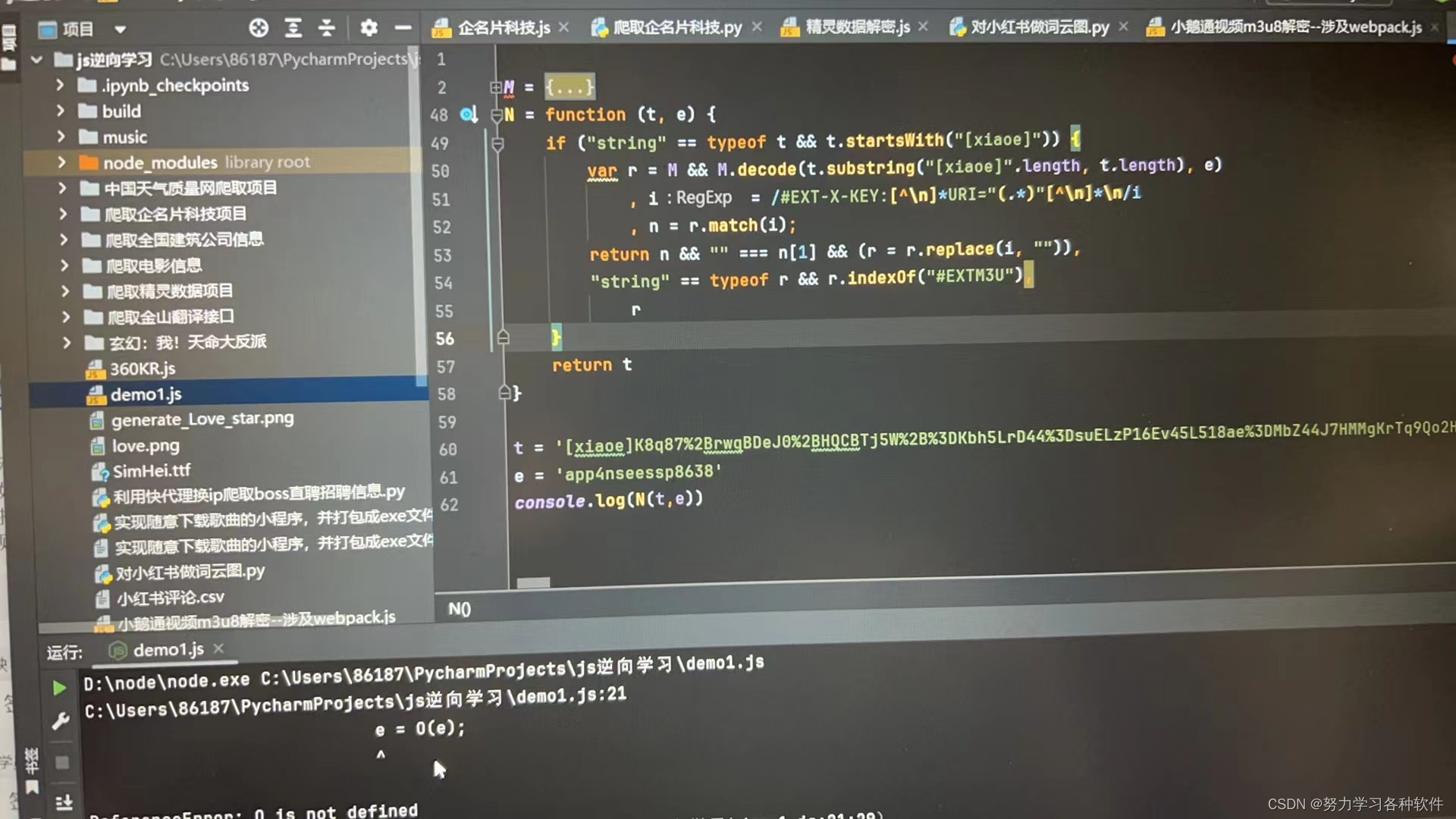Click the locate current file target icon
The width and height of the screenshot is (1456, 819).
point(259,28)
